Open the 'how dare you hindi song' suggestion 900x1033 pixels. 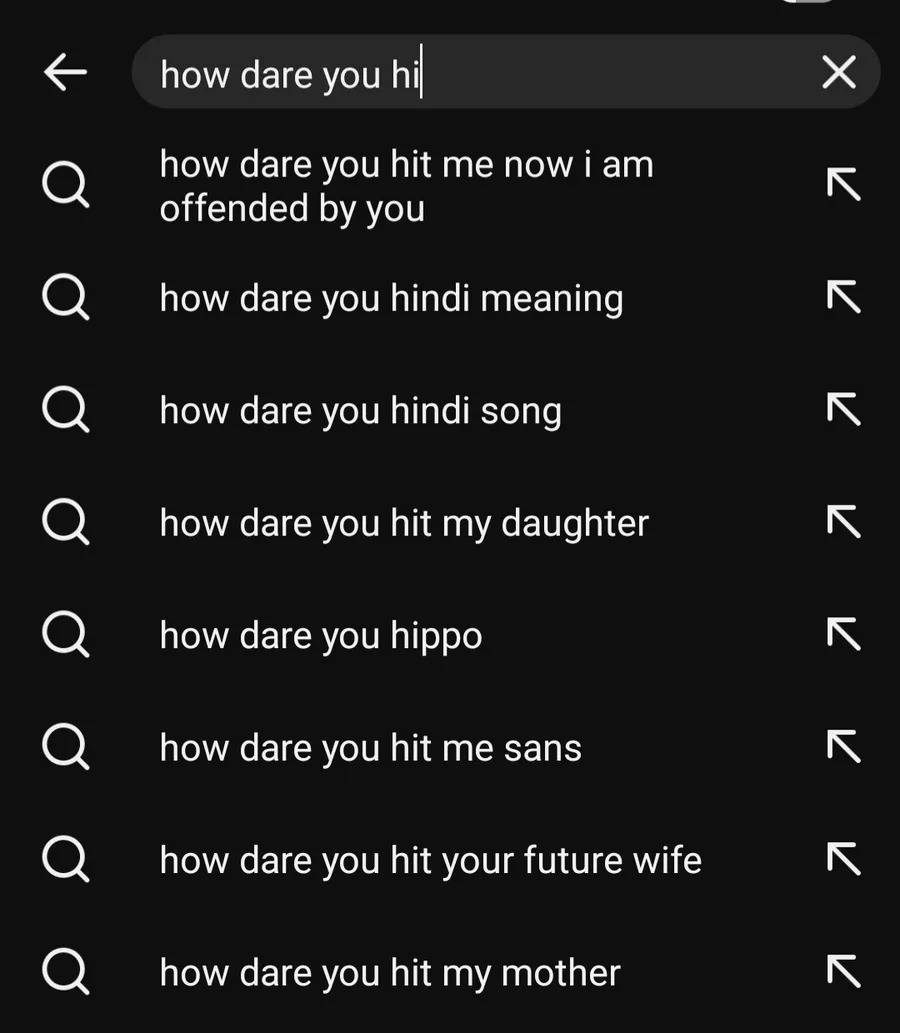point(360,411)
